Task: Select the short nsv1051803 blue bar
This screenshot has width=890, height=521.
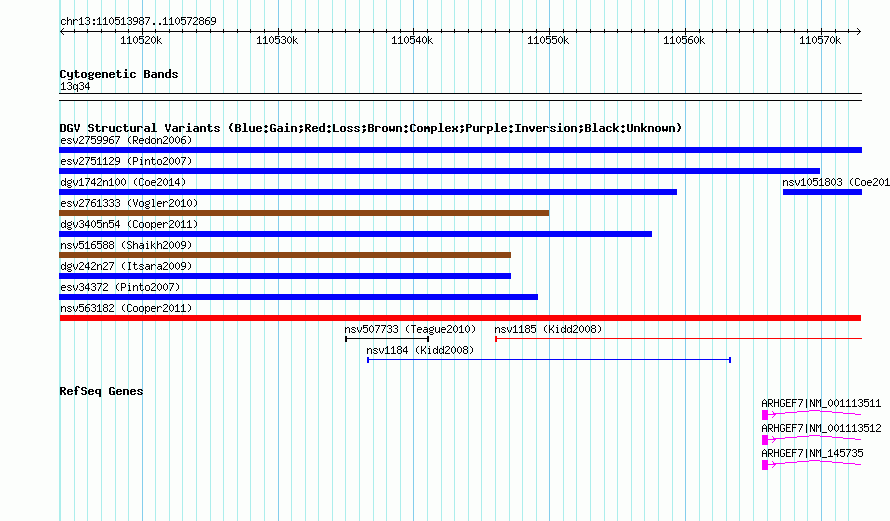Action: [822, 192]
